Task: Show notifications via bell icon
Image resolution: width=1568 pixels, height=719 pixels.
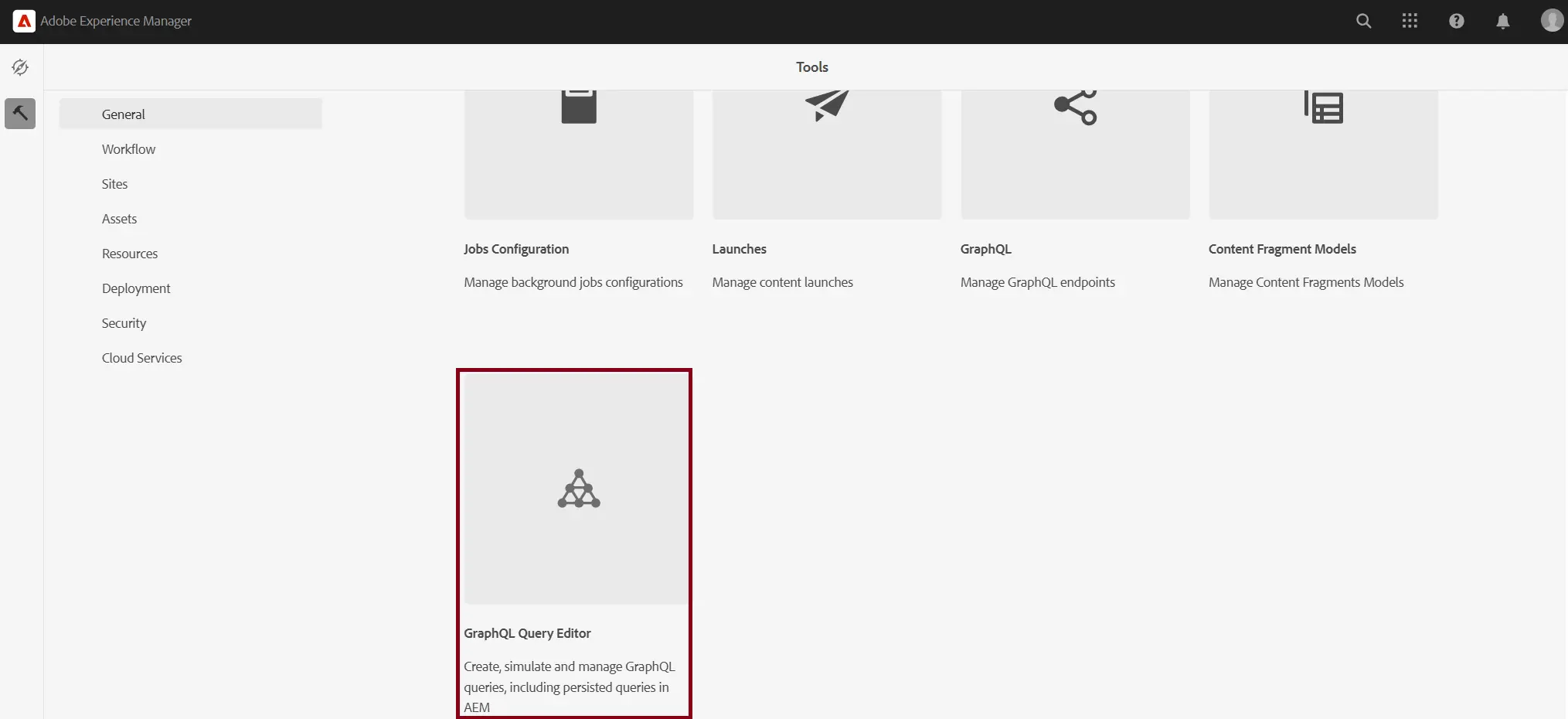Action: [x=1503, y=21]
